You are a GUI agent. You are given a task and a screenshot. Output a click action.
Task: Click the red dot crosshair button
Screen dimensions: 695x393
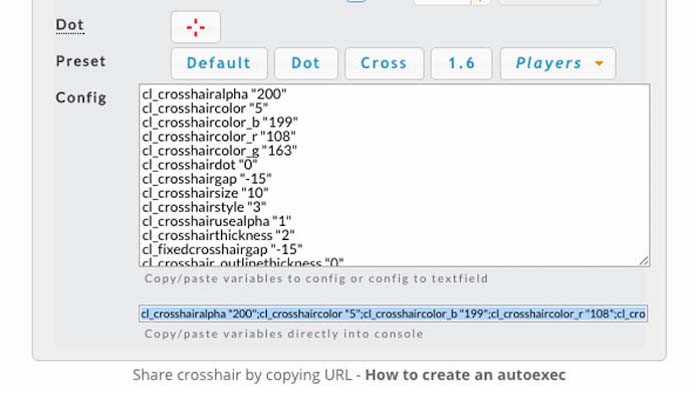click(195, 27)
